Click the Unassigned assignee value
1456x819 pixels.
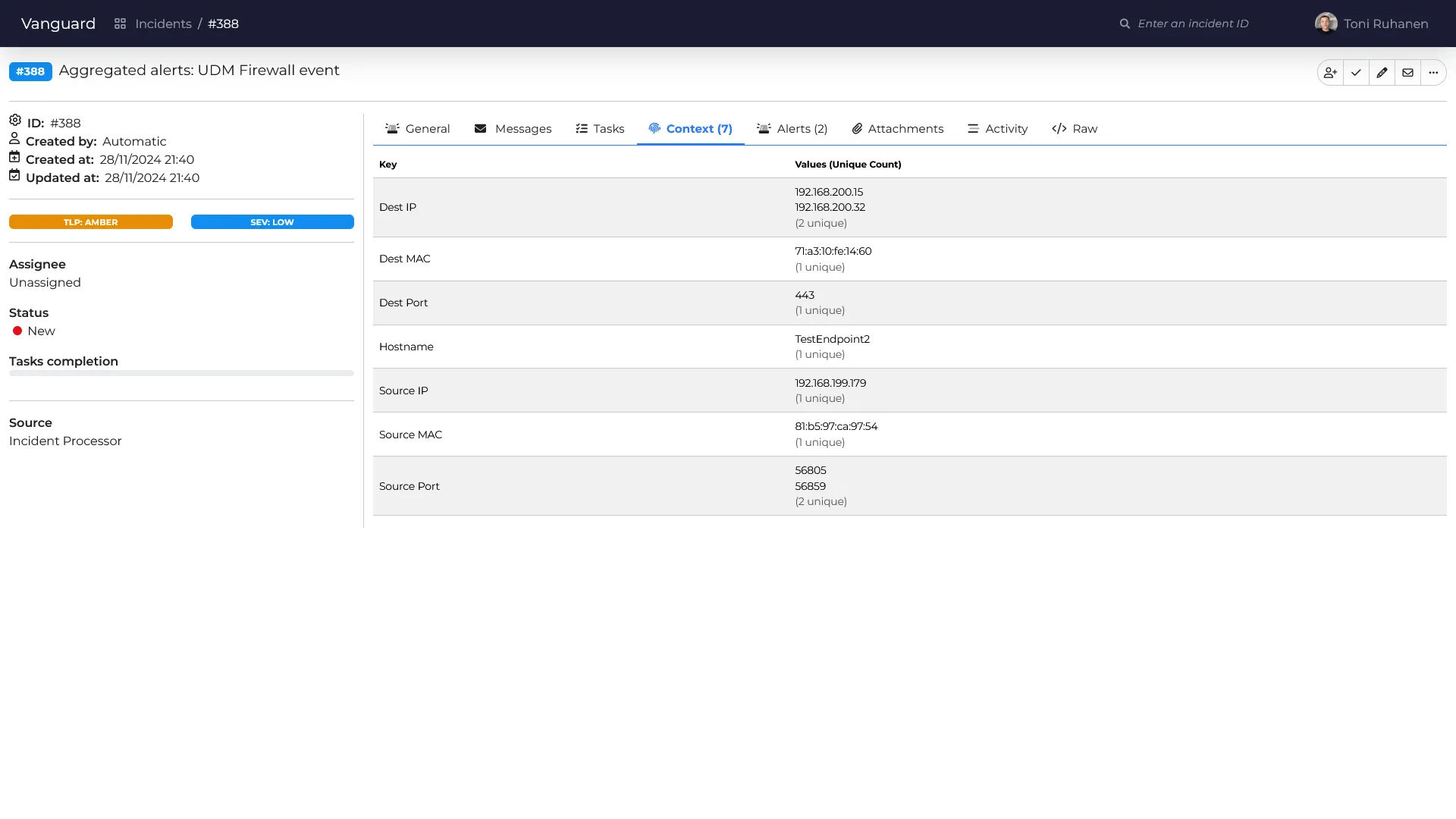pyautogui.click(x=45, y=283)
